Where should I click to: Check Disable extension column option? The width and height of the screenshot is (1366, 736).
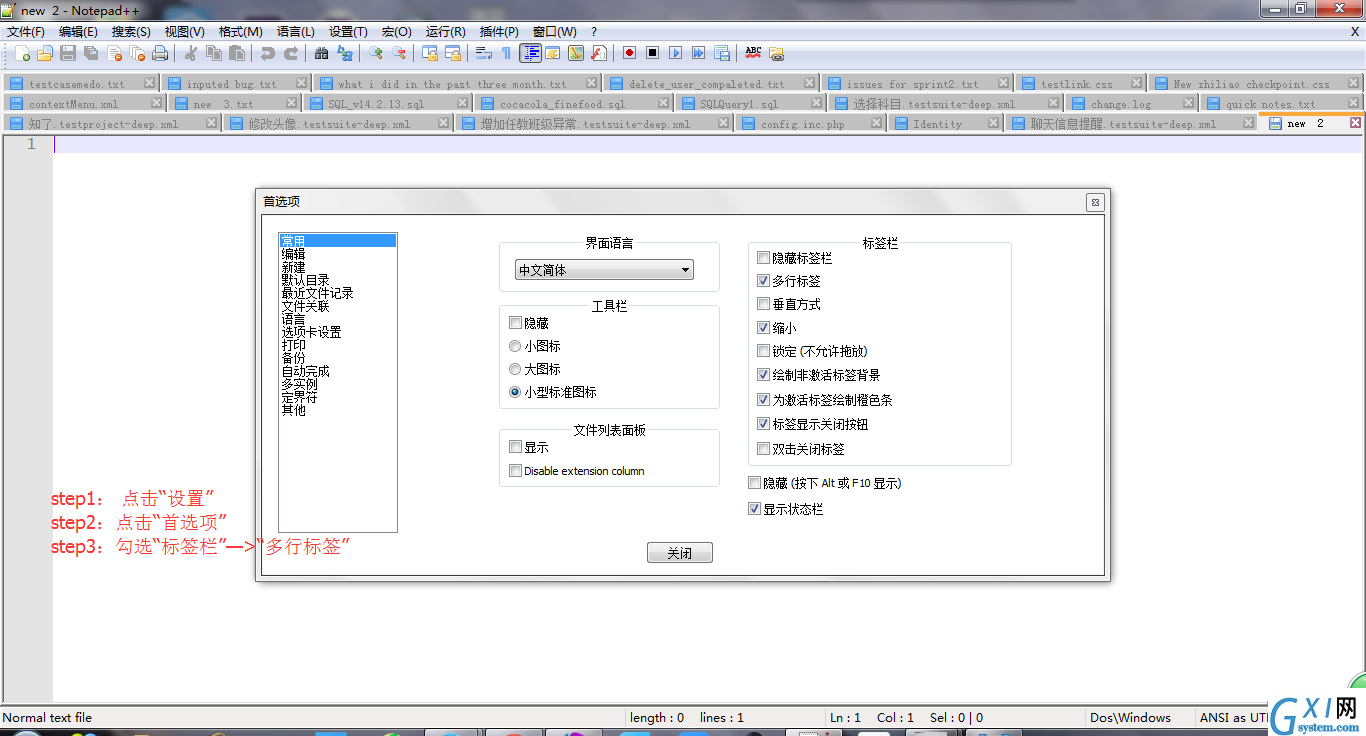[515, 471]
